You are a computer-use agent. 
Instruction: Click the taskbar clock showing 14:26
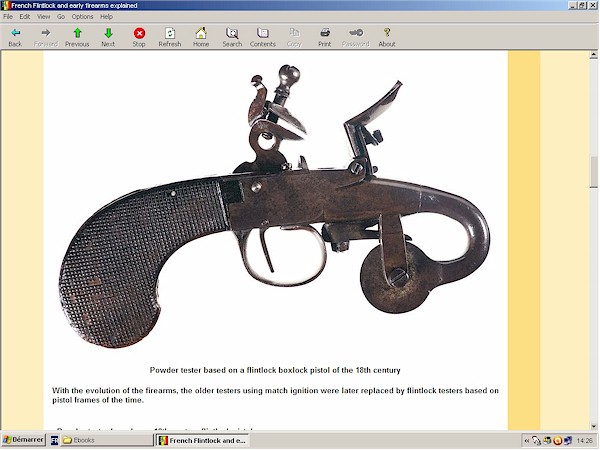[584, 441]
